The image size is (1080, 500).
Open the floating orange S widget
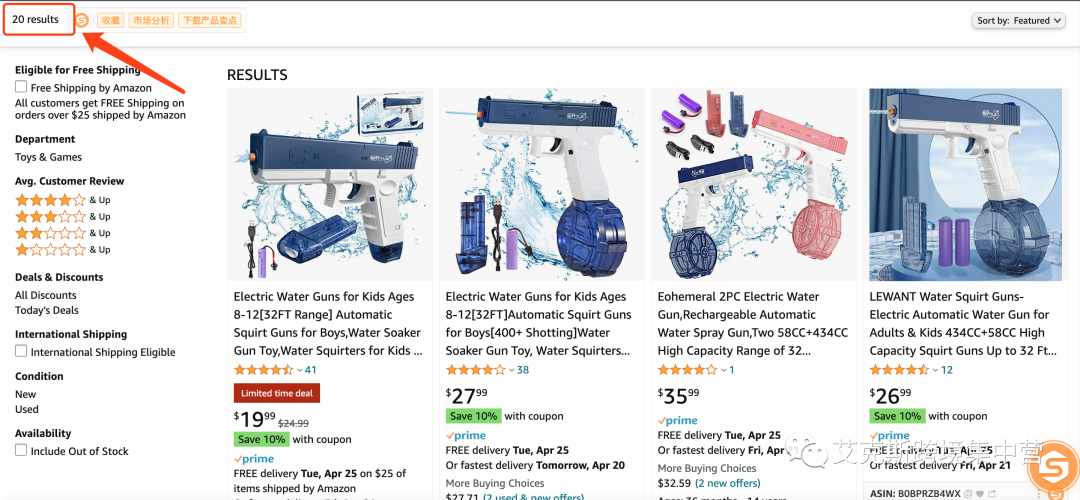click(x=1054, y=470)
